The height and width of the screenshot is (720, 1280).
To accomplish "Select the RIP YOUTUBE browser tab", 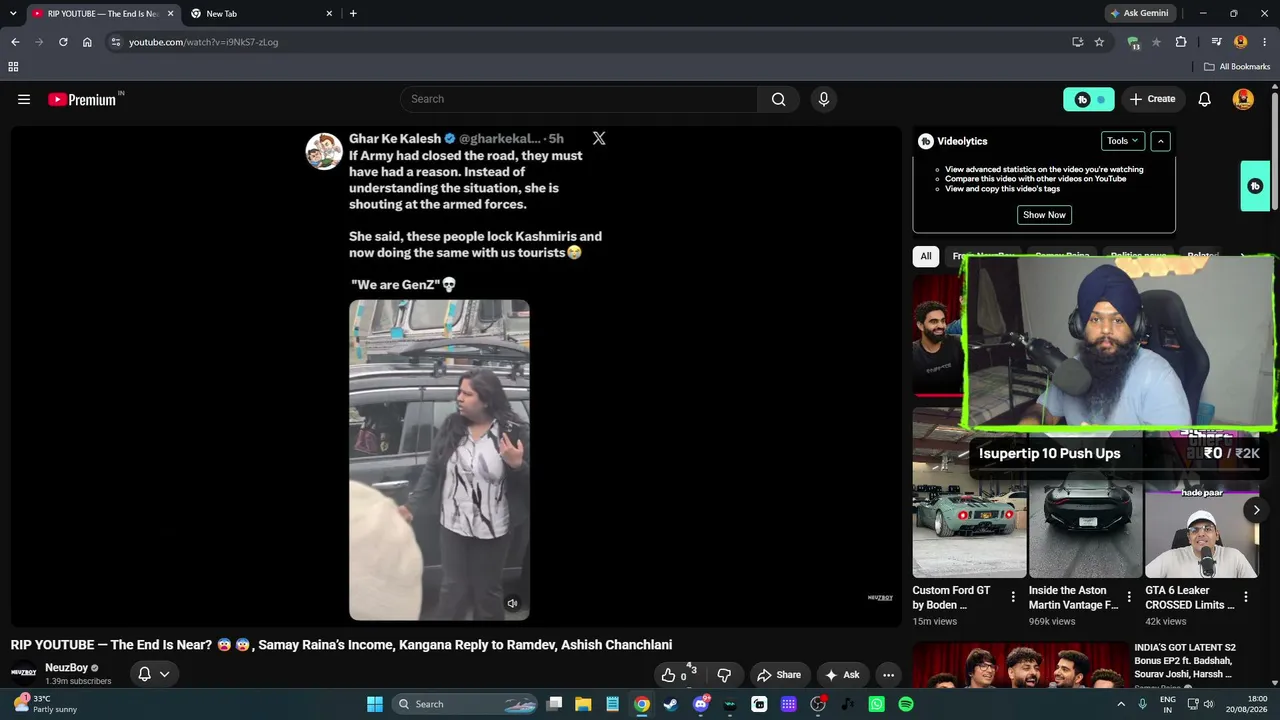I will pos(103,13).
